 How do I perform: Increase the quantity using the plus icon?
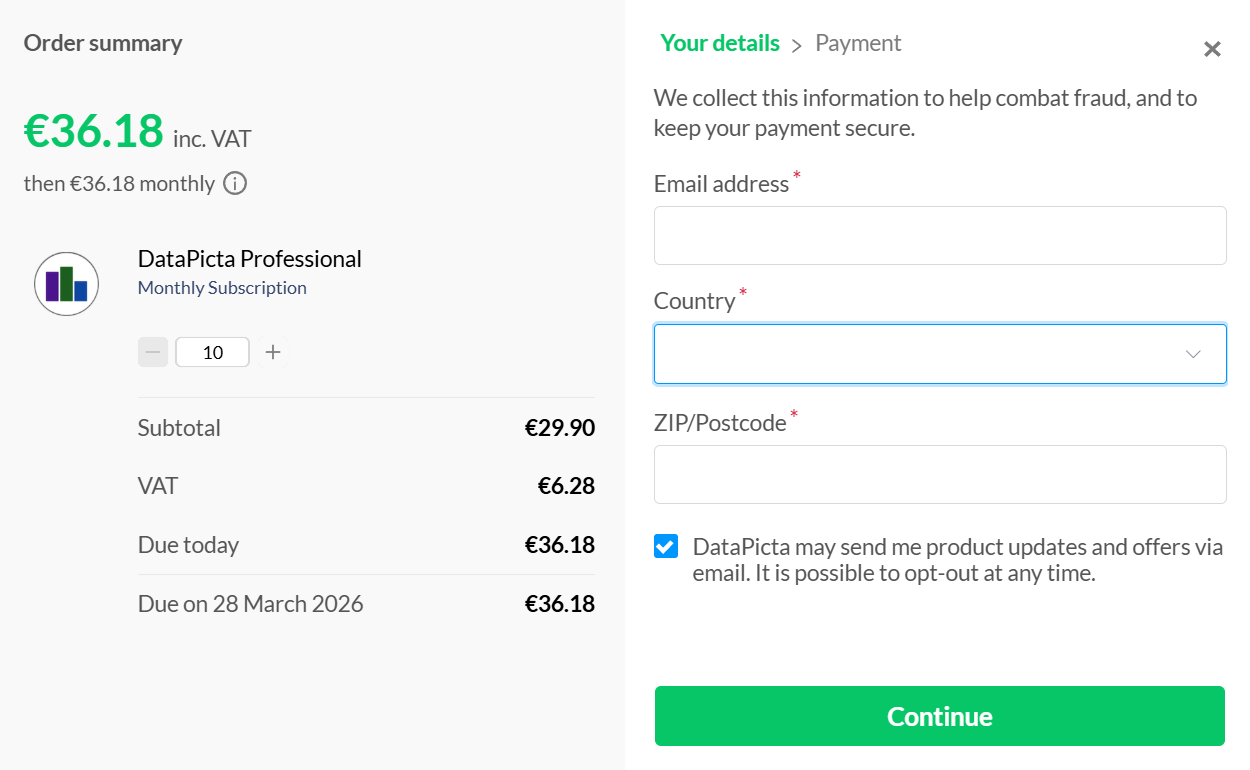[272, 351]
